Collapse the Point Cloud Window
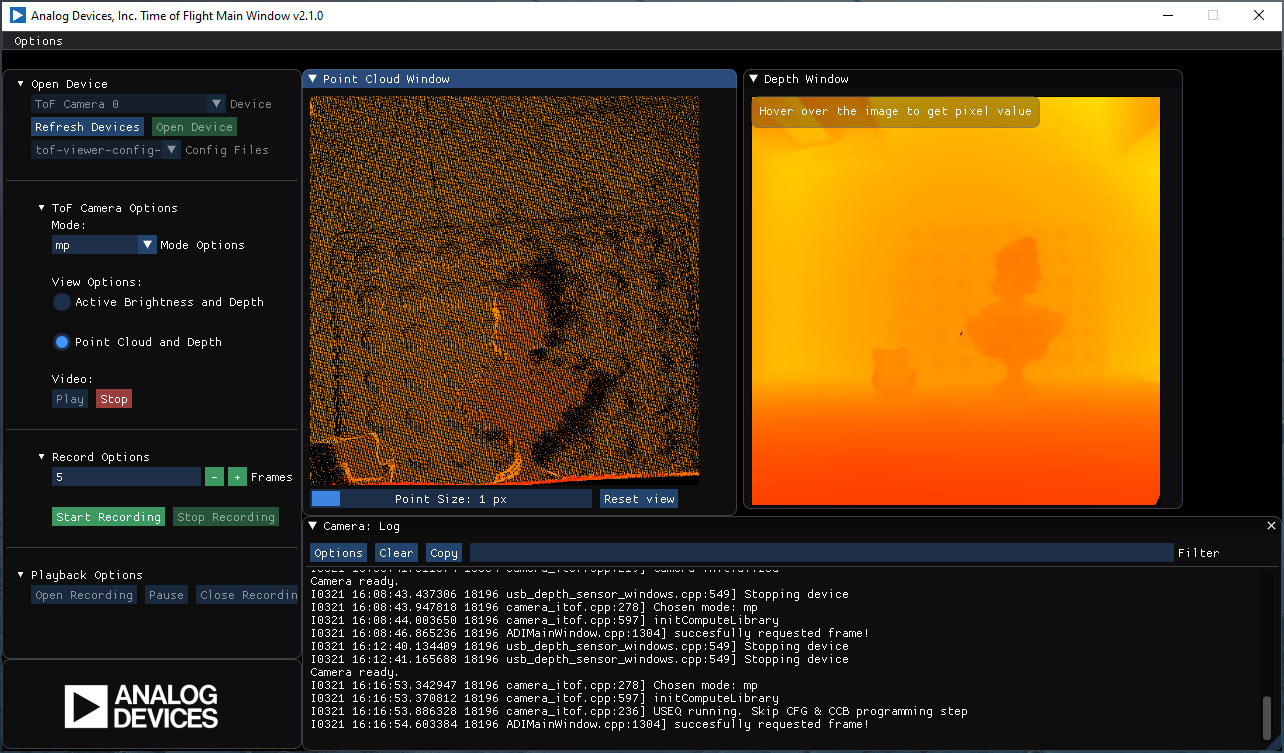This screenshot has width=1284, height=753. [x=313, y=79]
